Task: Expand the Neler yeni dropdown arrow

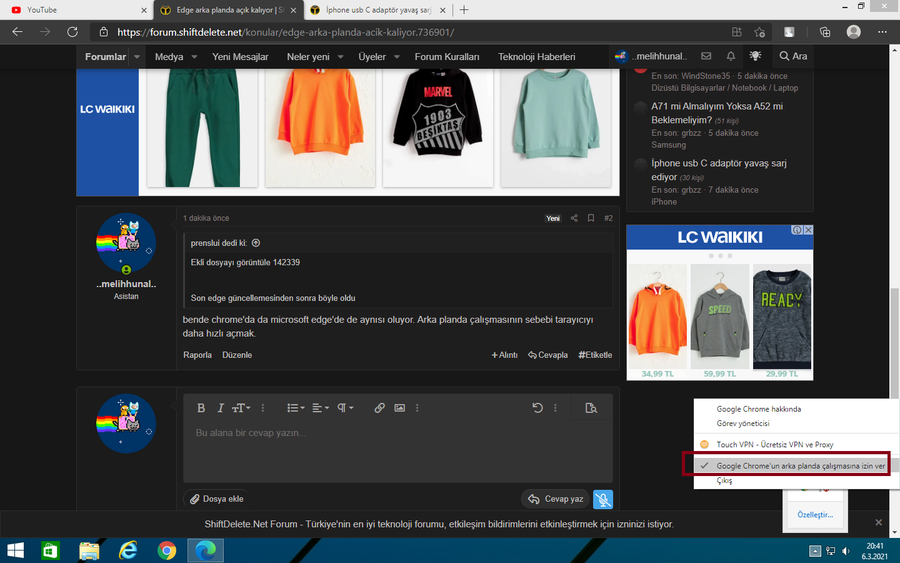Action: click(x=340, y=57)
